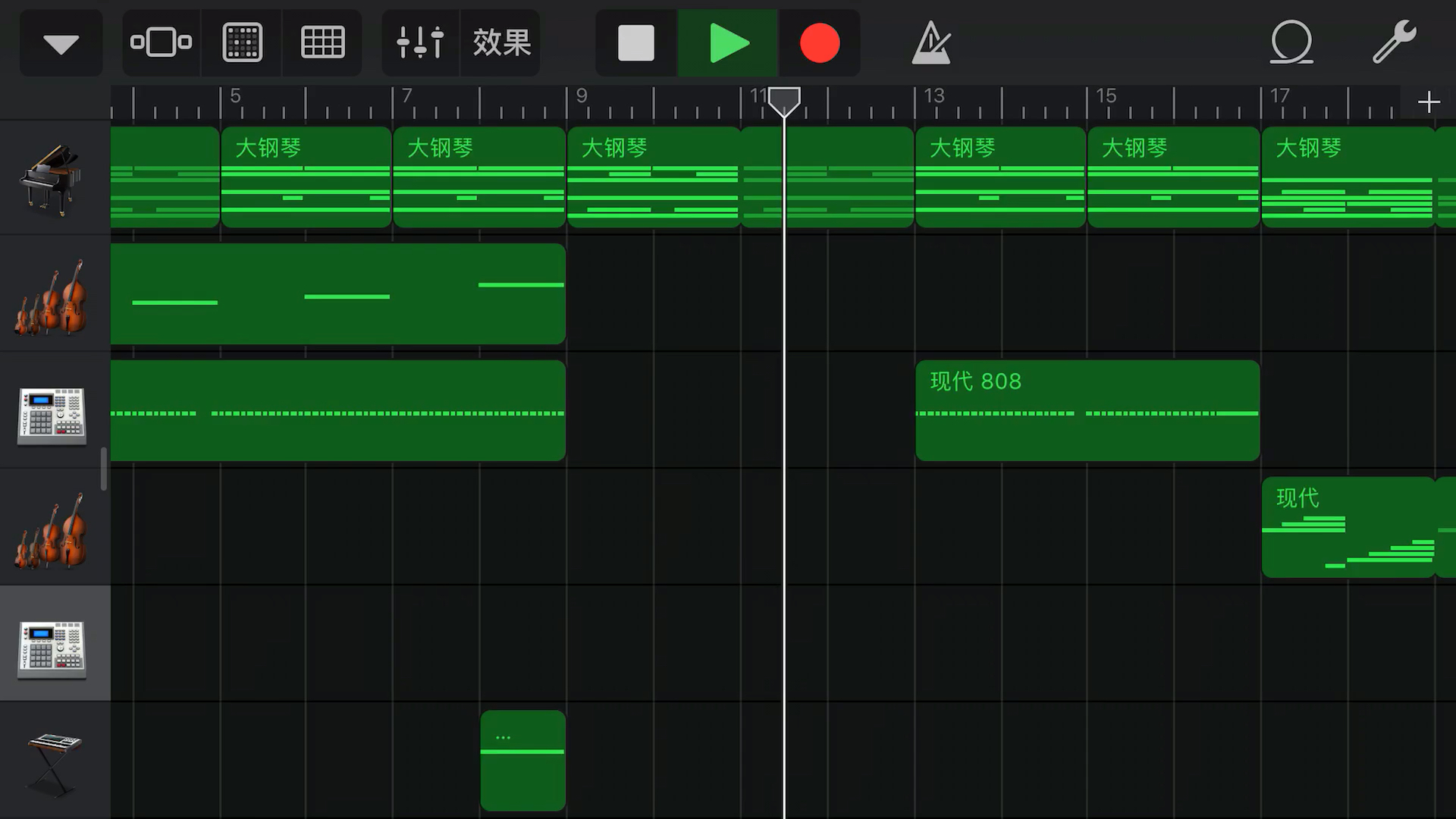Click the playhead marker

point(784,100)
